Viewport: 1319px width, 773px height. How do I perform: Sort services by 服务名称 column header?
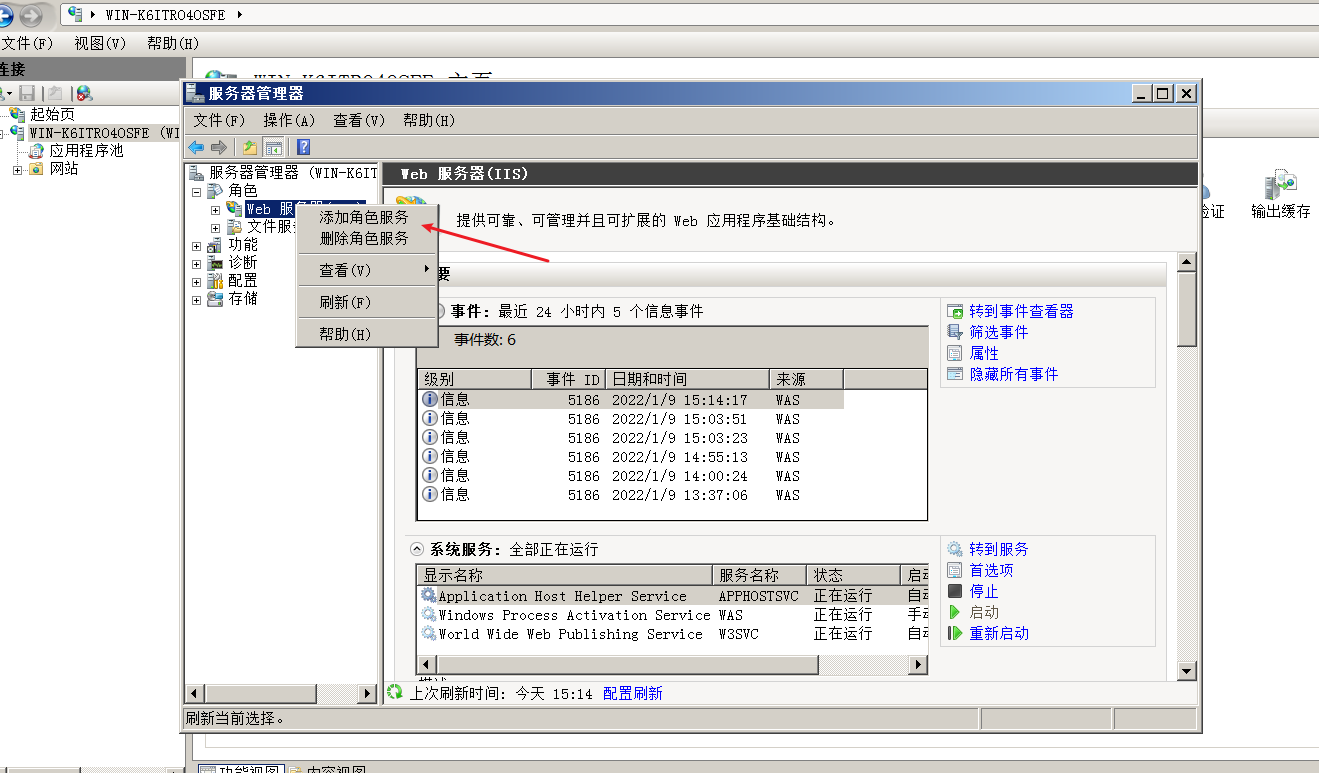point(761,575)
